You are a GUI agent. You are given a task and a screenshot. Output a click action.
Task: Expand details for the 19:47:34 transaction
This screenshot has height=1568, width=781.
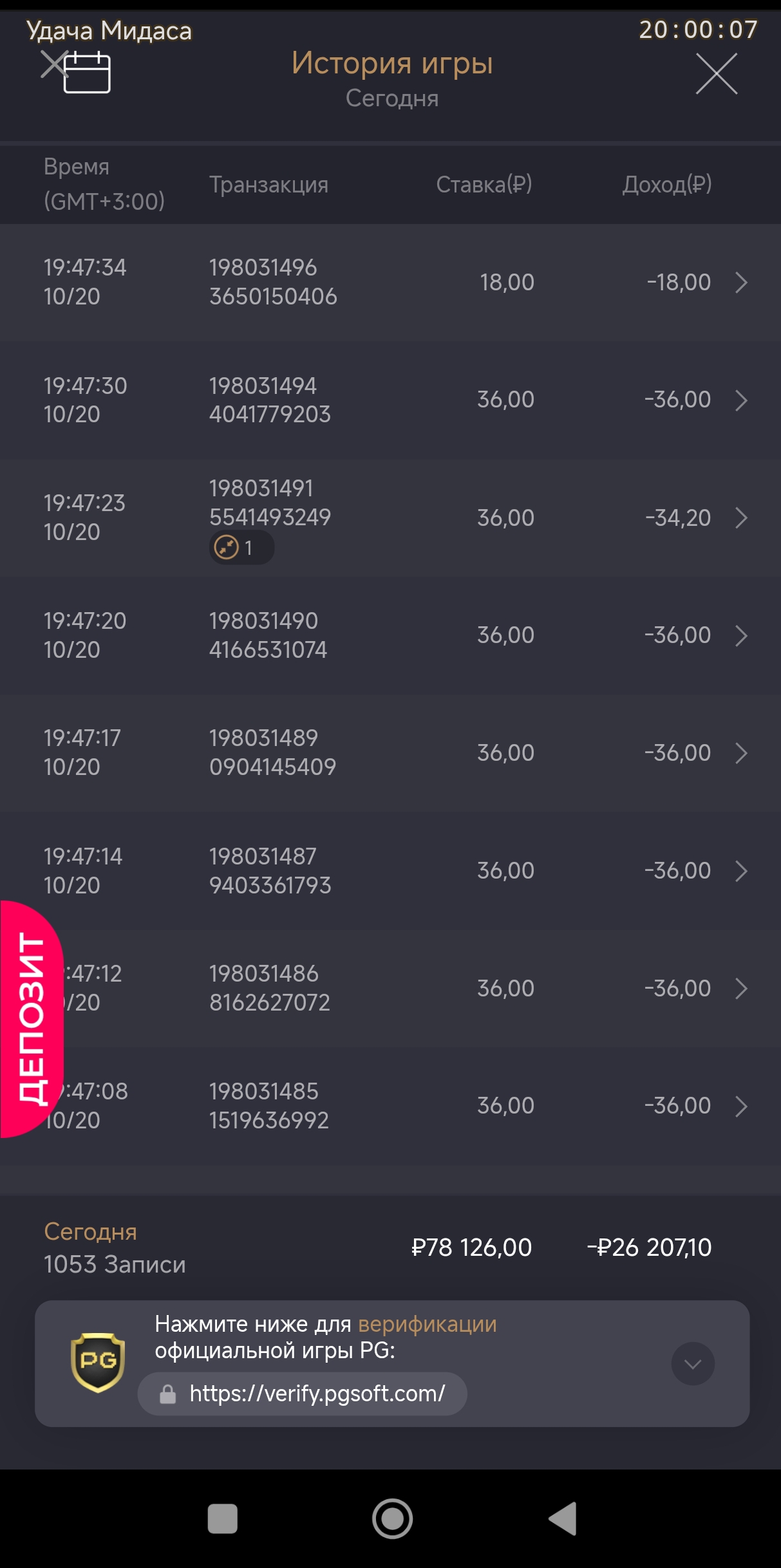click(x=741, y=282)
